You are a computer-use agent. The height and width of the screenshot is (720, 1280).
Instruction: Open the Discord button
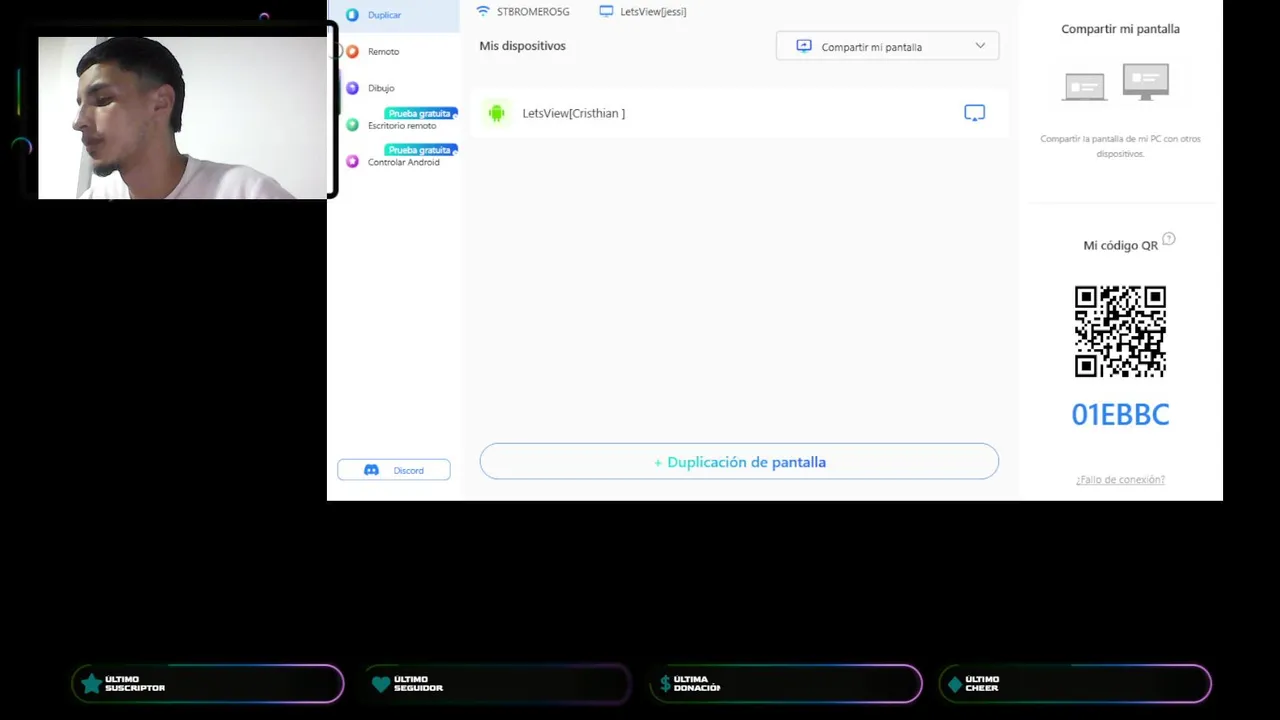(x=394, y=470)
